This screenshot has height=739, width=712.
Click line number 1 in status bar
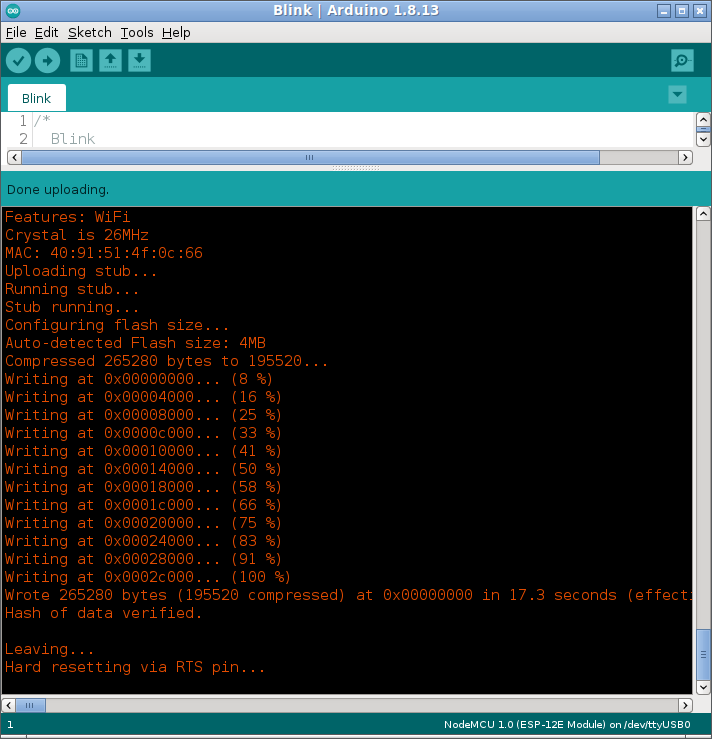[x=10, y=725]
